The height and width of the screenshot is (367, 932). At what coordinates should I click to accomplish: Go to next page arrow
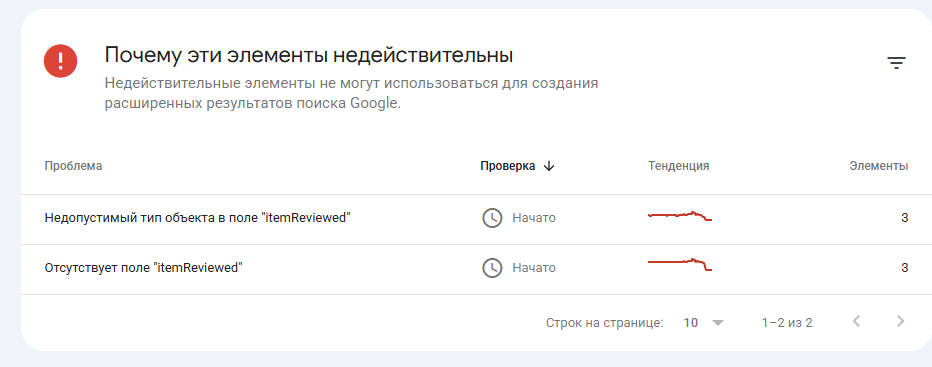[900, 322]
